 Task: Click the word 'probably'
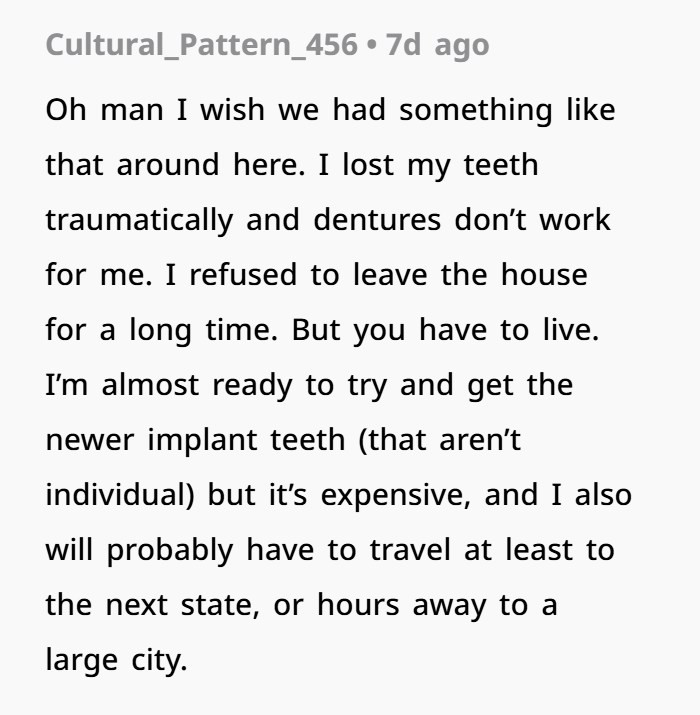[170, 550]
